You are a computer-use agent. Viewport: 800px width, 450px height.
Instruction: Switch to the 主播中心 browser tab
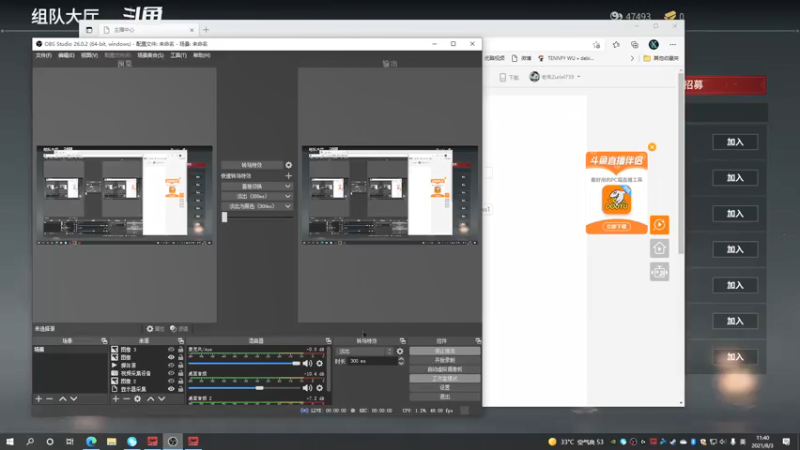[x=148, y=30]
